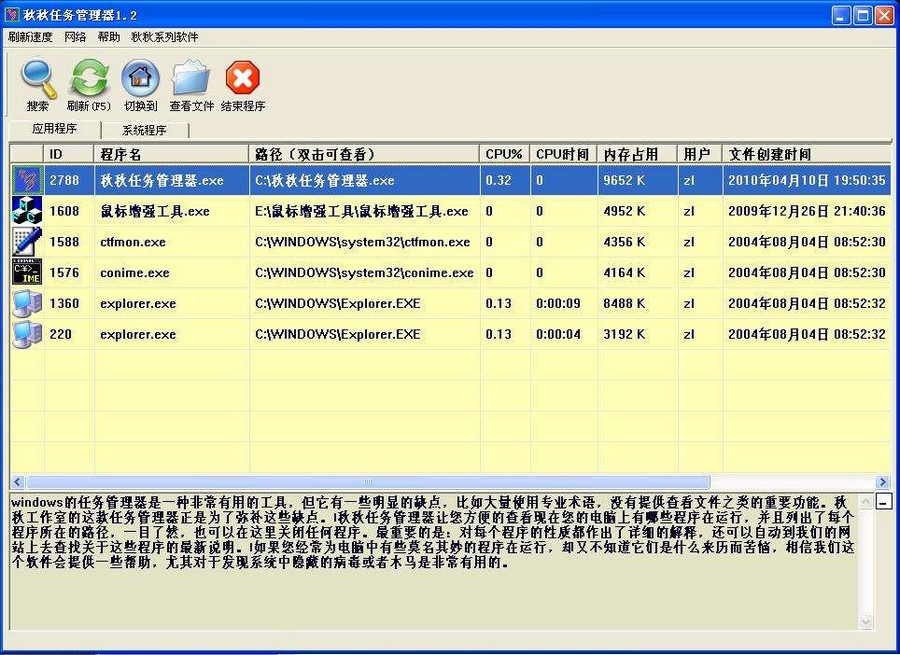
Task: Click the 秋秋任务管理器.exe process icon
Action: pos(26,180)
